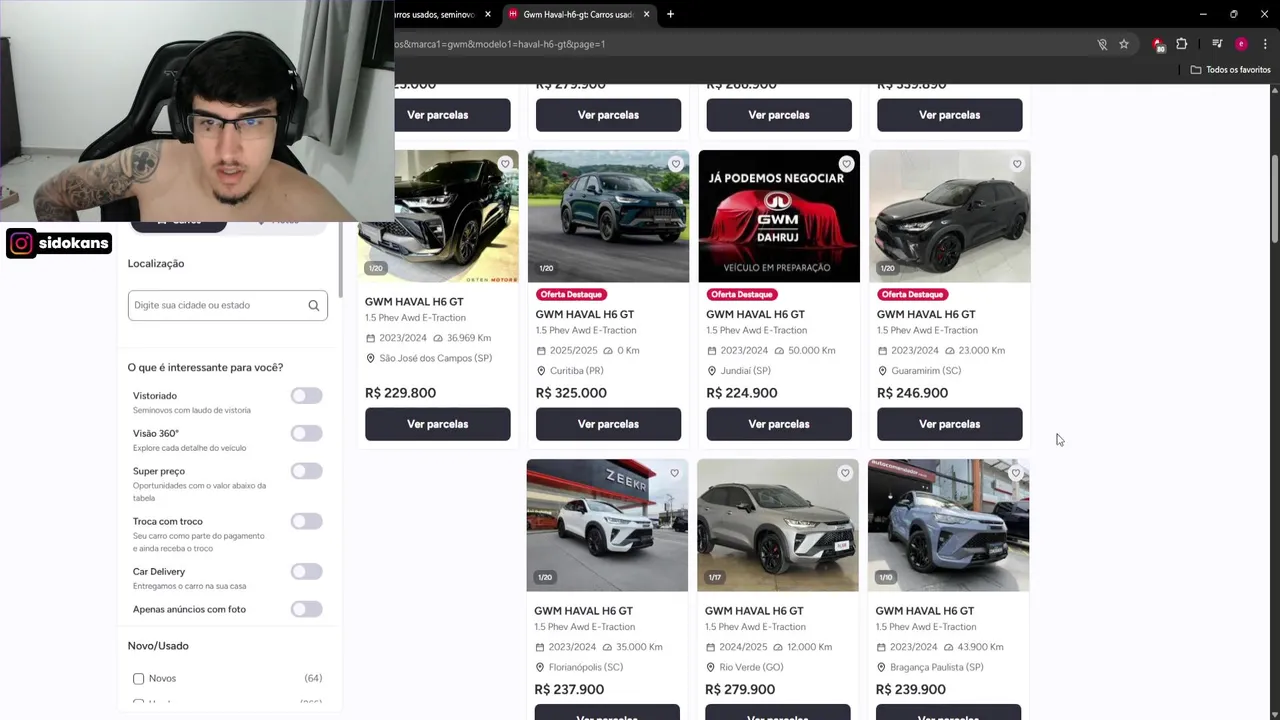Enable the Troca com troco switch
Image resolution: width=1280 pixels, height=720 pixels.
coord(307,521)
